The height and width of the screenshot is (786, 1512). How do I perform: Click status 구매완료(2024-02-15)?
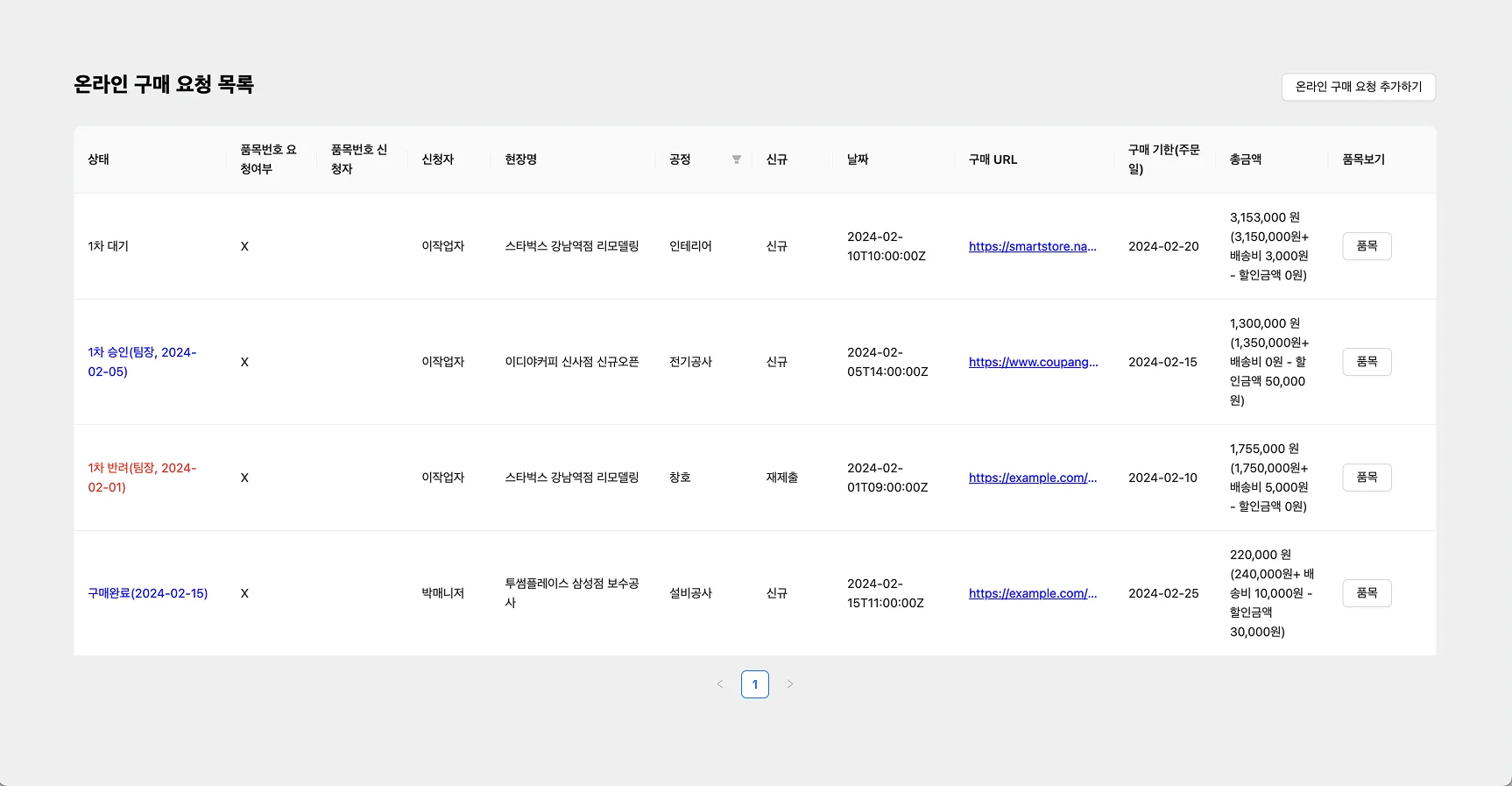[148, 593]
